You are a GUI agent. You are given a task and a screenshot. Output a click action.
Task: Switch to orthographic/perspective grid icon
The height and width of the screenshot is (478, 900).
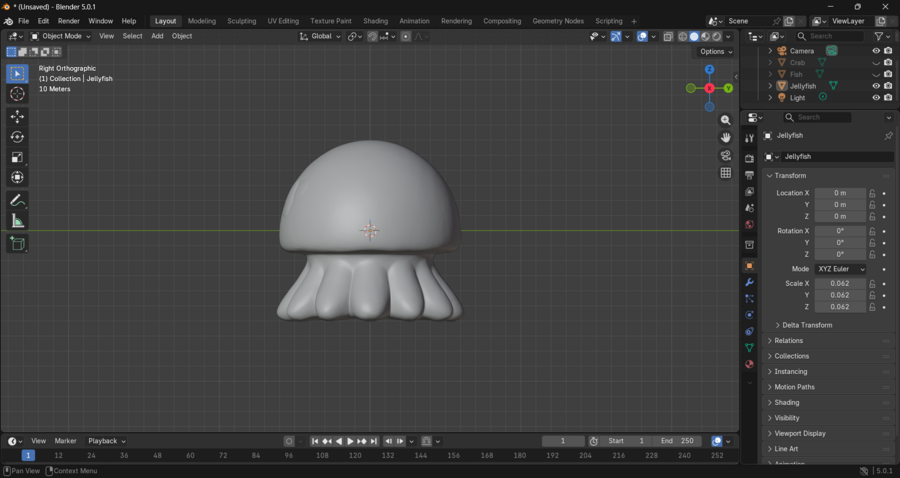pos(726,173)
